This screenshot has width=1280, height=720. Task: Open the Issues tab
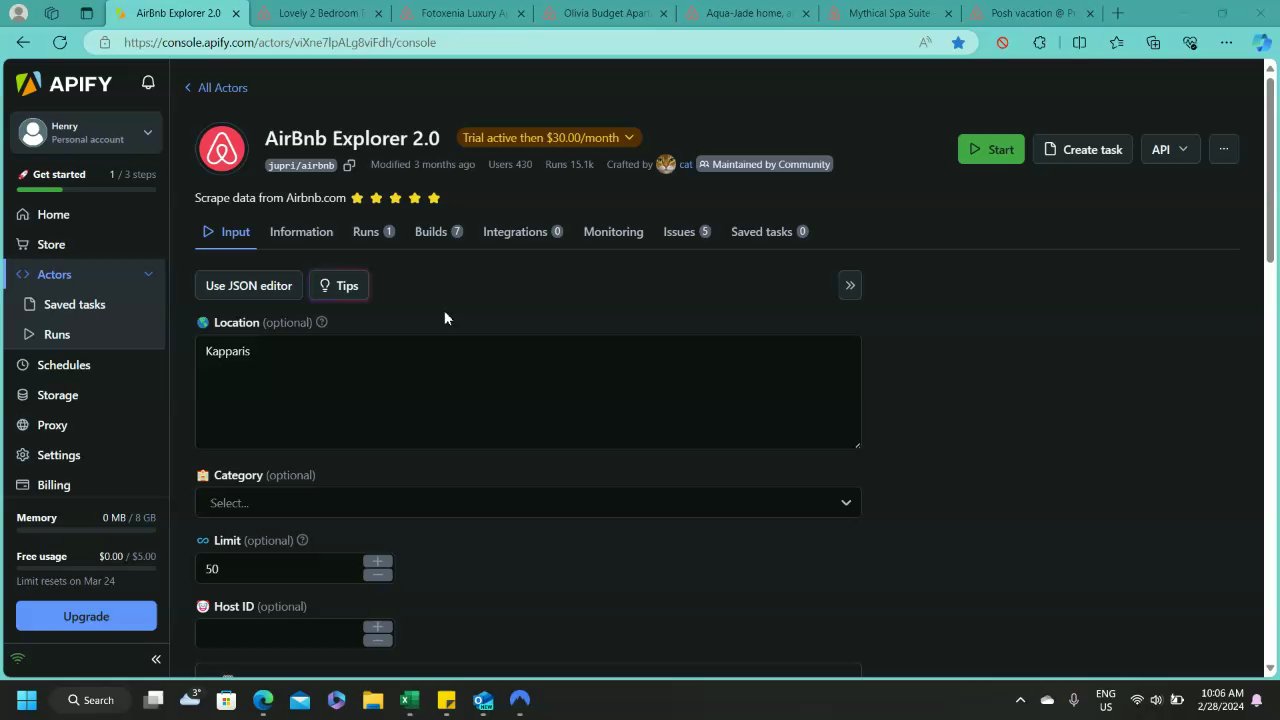[x=687, y=231]
